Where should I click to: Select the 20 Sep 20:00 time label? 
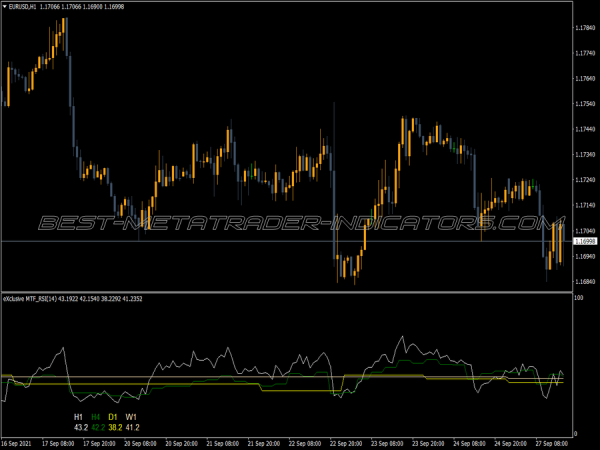181,444
